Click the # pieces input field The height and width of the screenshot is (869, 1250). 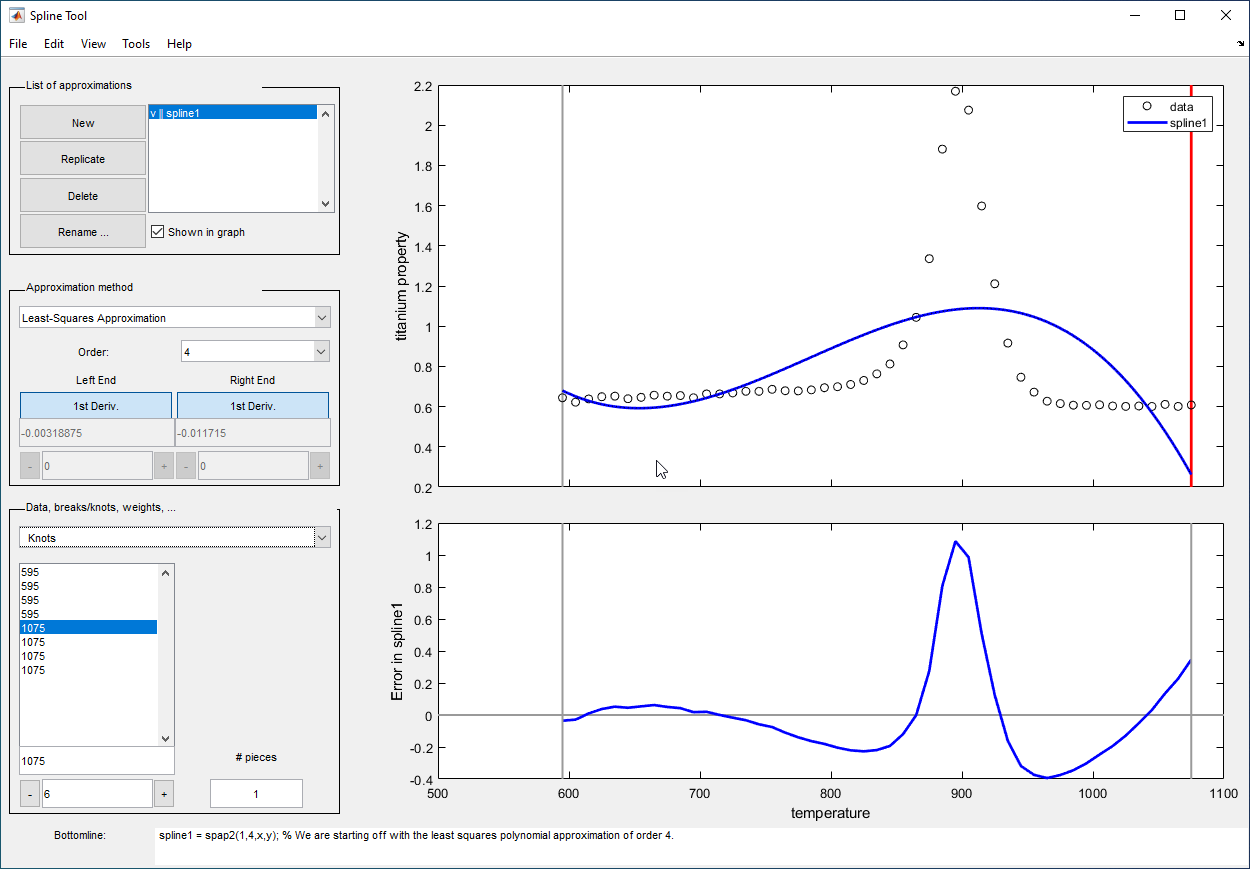256,794
